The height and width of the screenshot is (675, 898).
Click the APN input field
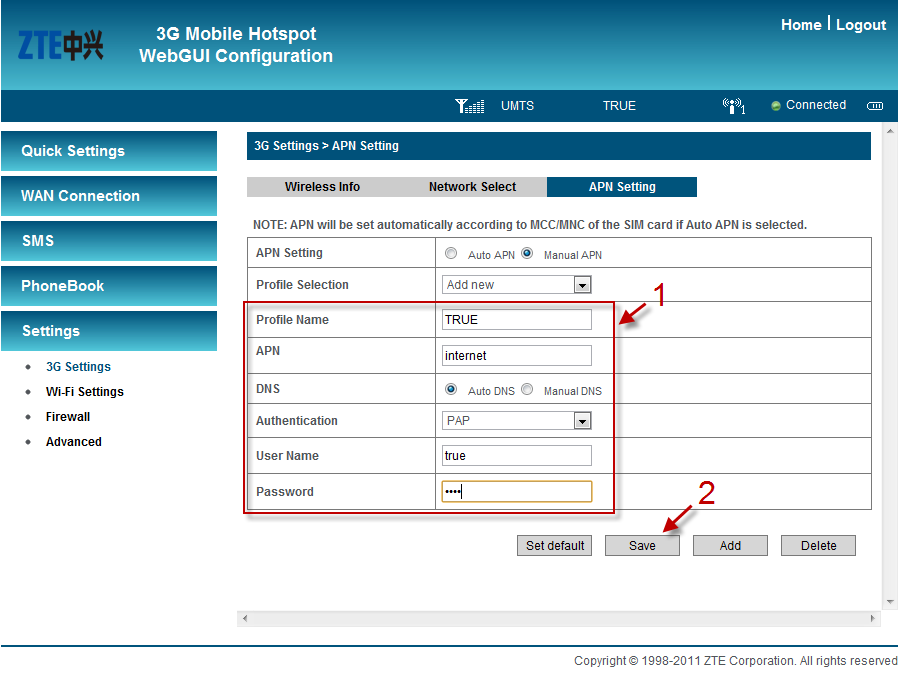tap(517, 355)
